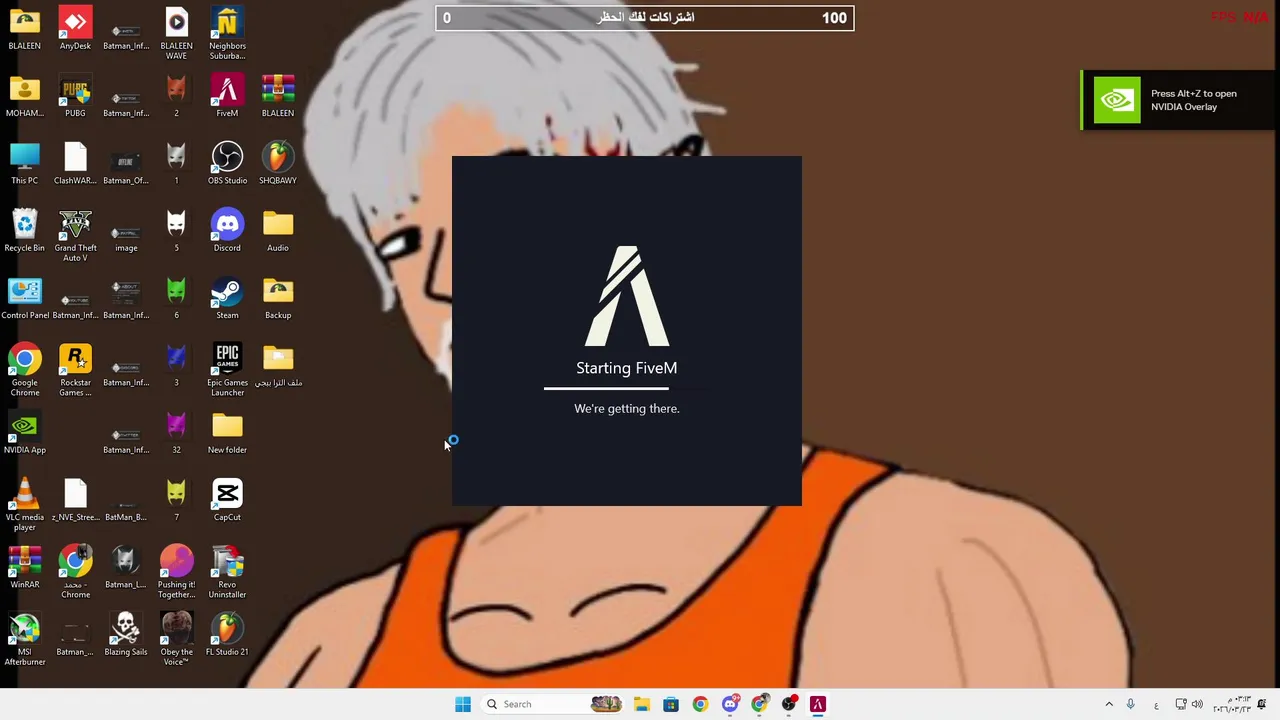Open Pushing it! Together shortcut
Viewport: 1280px width, 720px height.
pyautogui.click(x=176, y=572)
